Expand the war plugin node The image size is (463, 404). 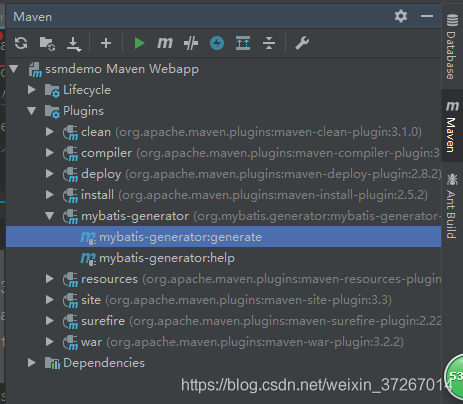tap(50, 342)
